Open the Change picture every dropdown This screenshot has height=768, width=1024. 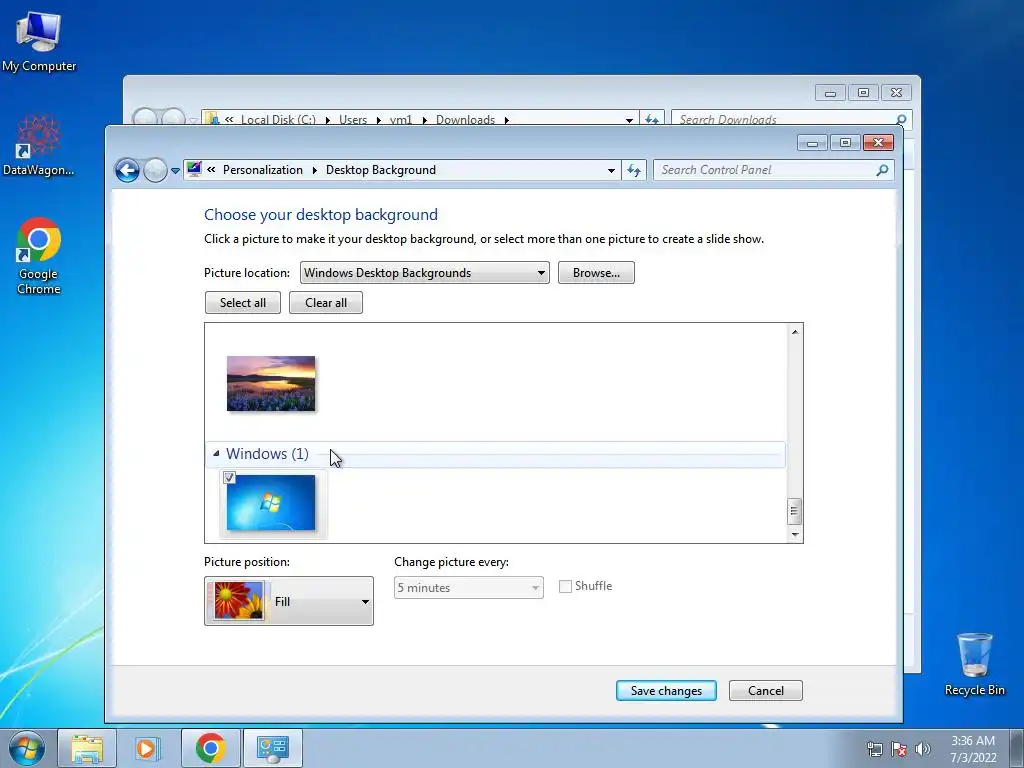[468, 588]
